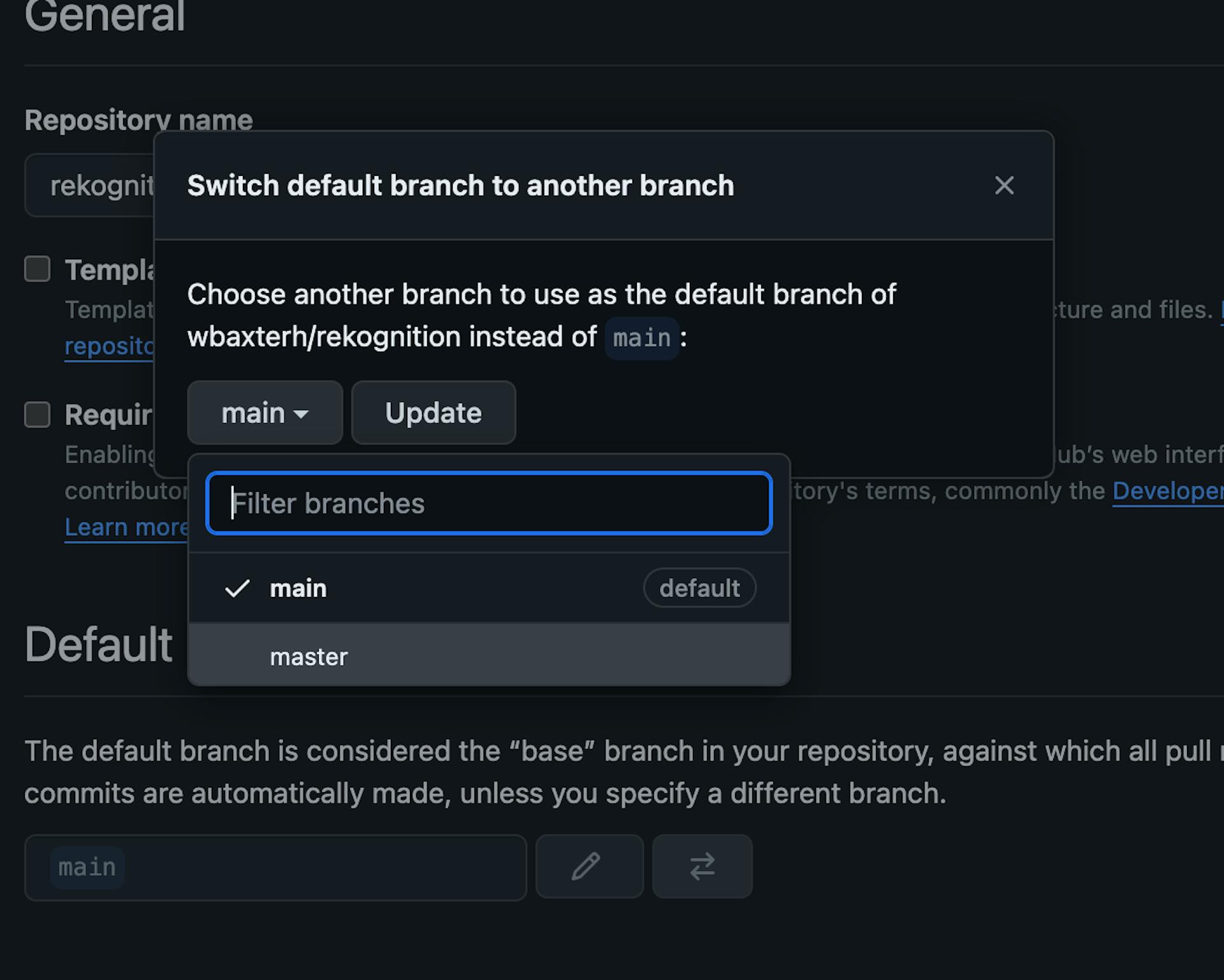Open the Learn more link
1224x980 pixels.
[126, 528]
